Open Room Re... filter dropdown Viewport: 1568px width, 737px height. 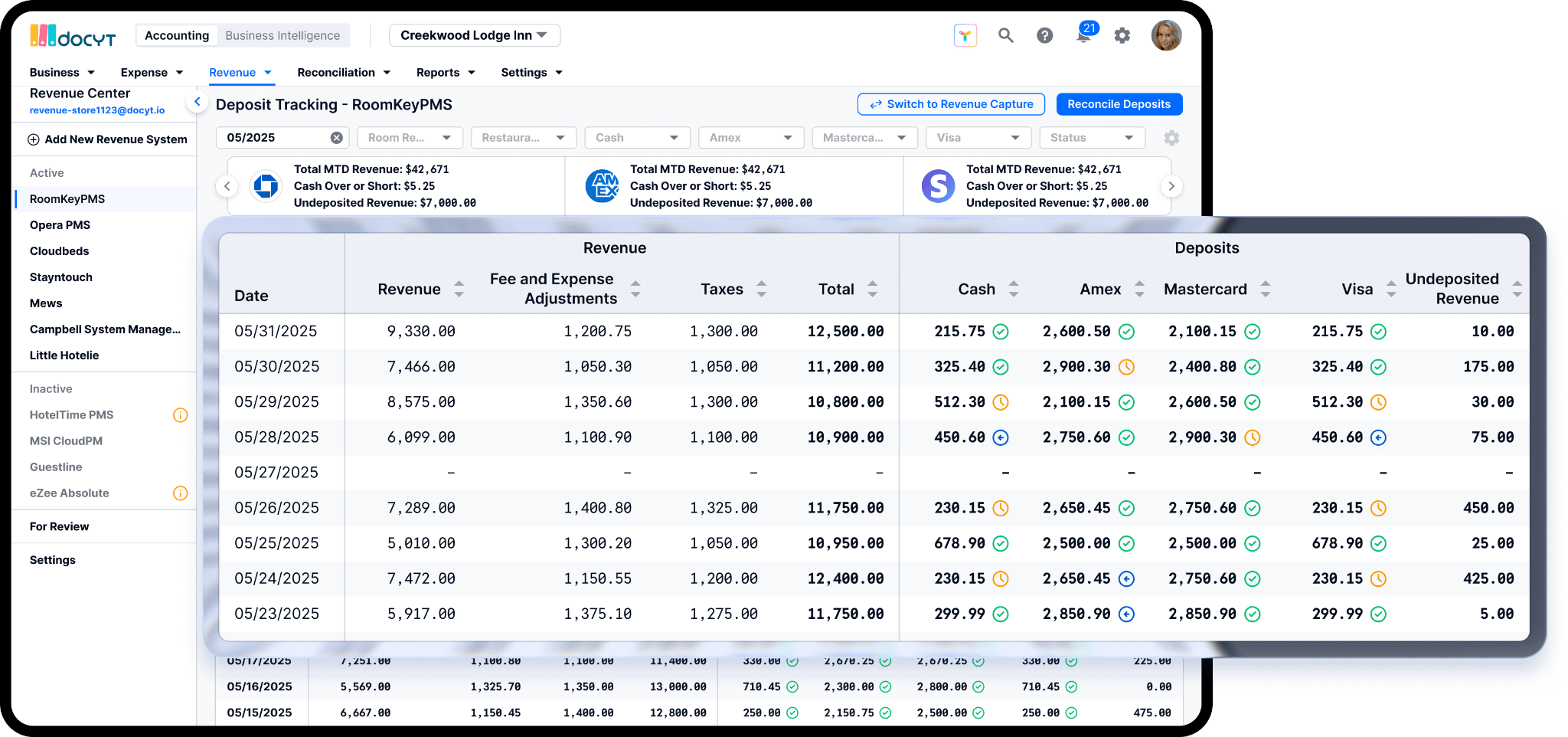[410, 138]
